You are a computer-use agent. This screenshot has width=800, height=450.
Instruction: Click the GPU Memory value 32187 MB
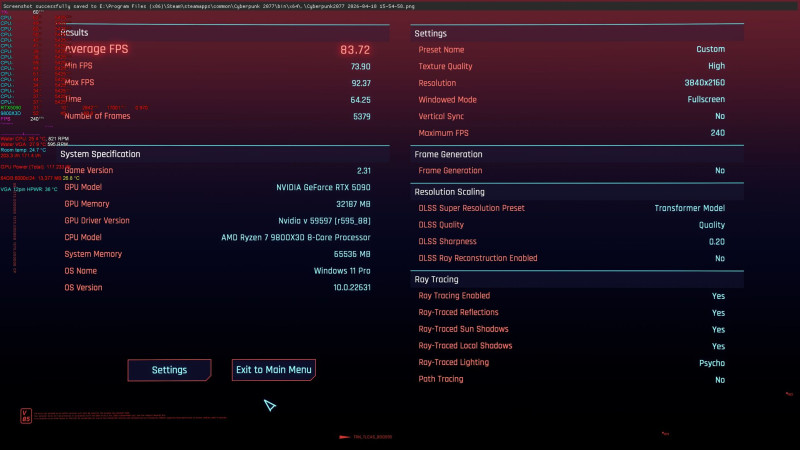point(353,204)
